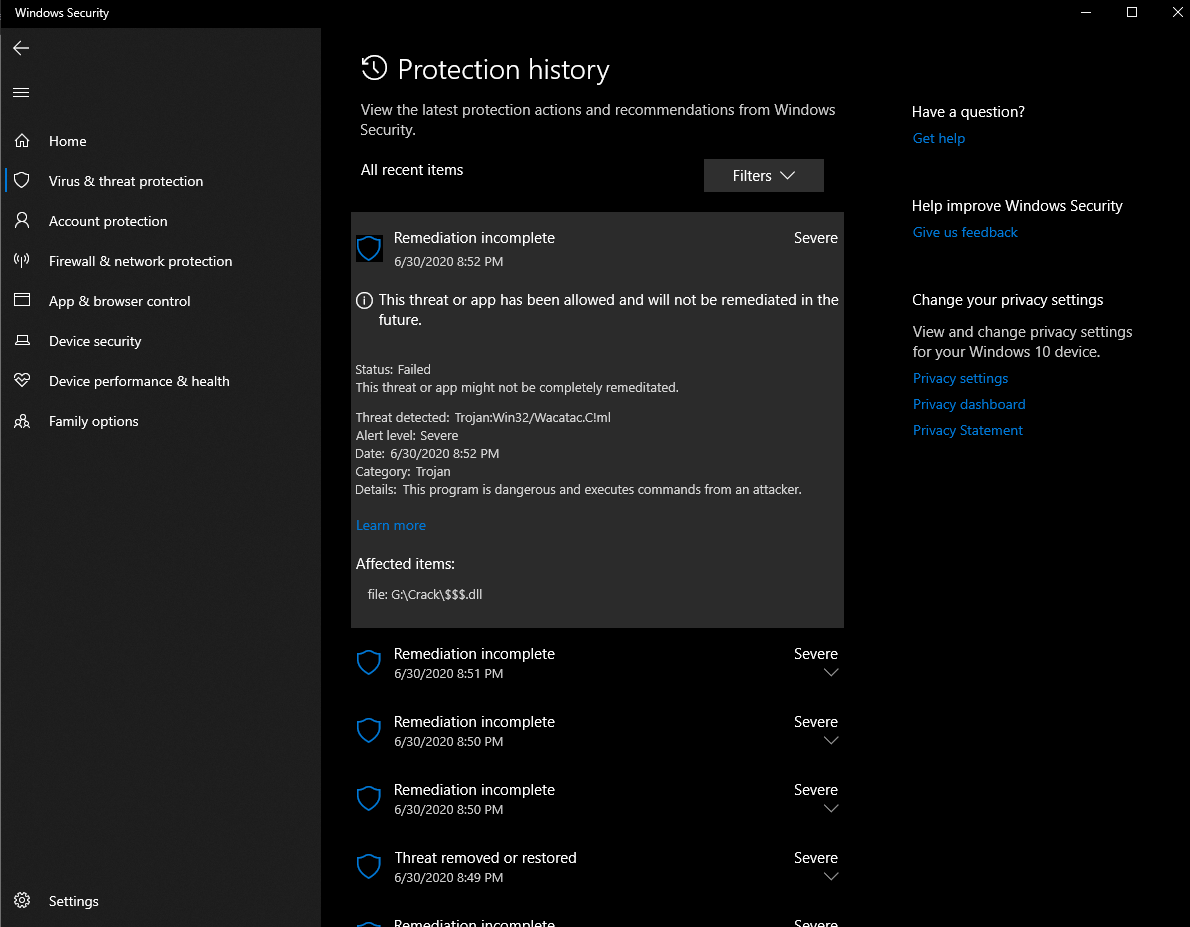The height and width of the screenshot is (927, 1190).
Task: Click the Status: Failed text
Action: pos(393,370)
